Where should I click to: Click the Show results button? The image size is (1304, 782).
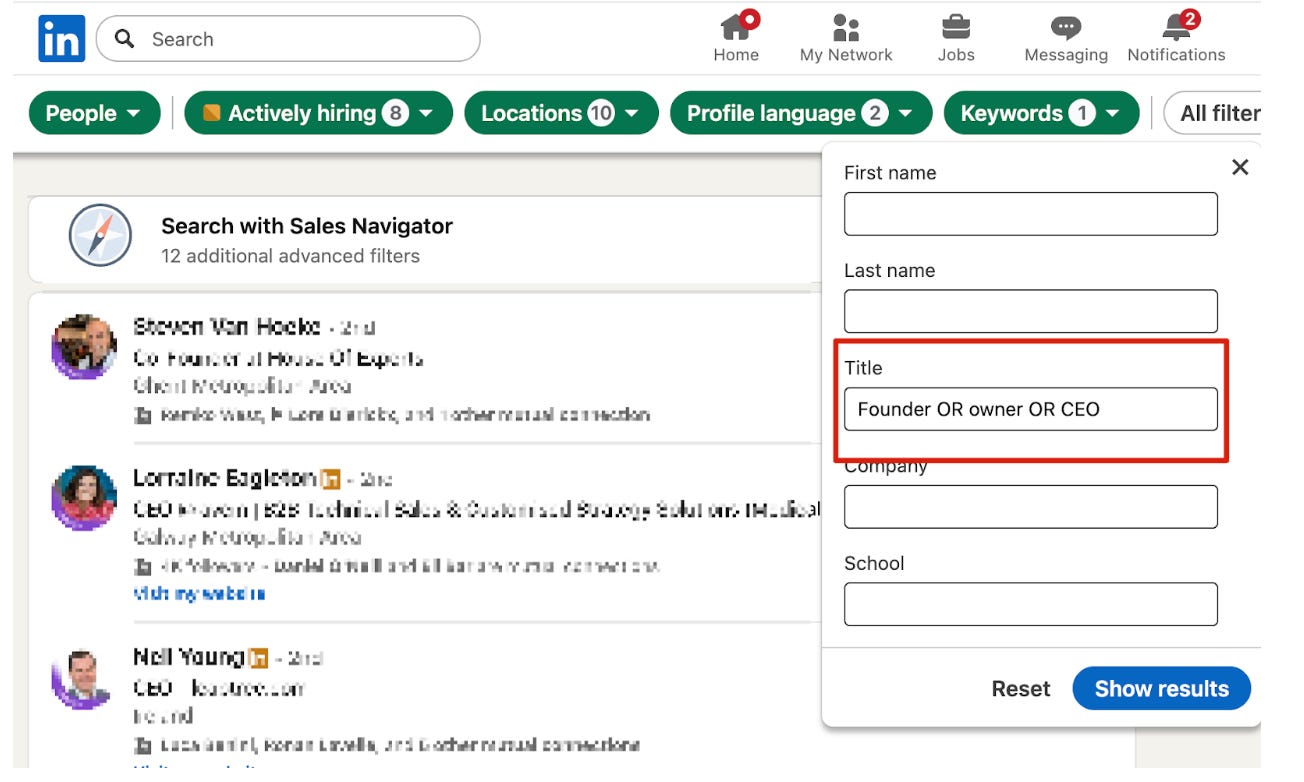[x=1162, y=688]
